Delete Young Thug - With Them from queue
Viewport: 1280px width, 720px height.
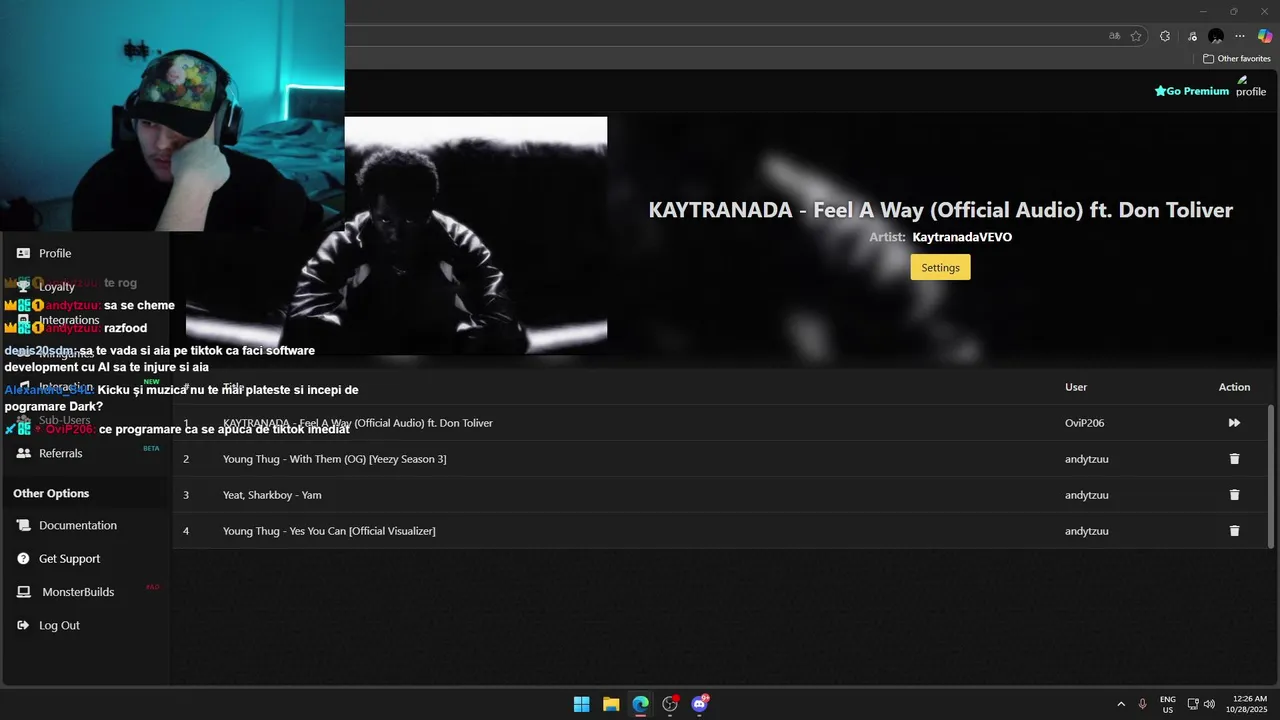point(1234,459)
